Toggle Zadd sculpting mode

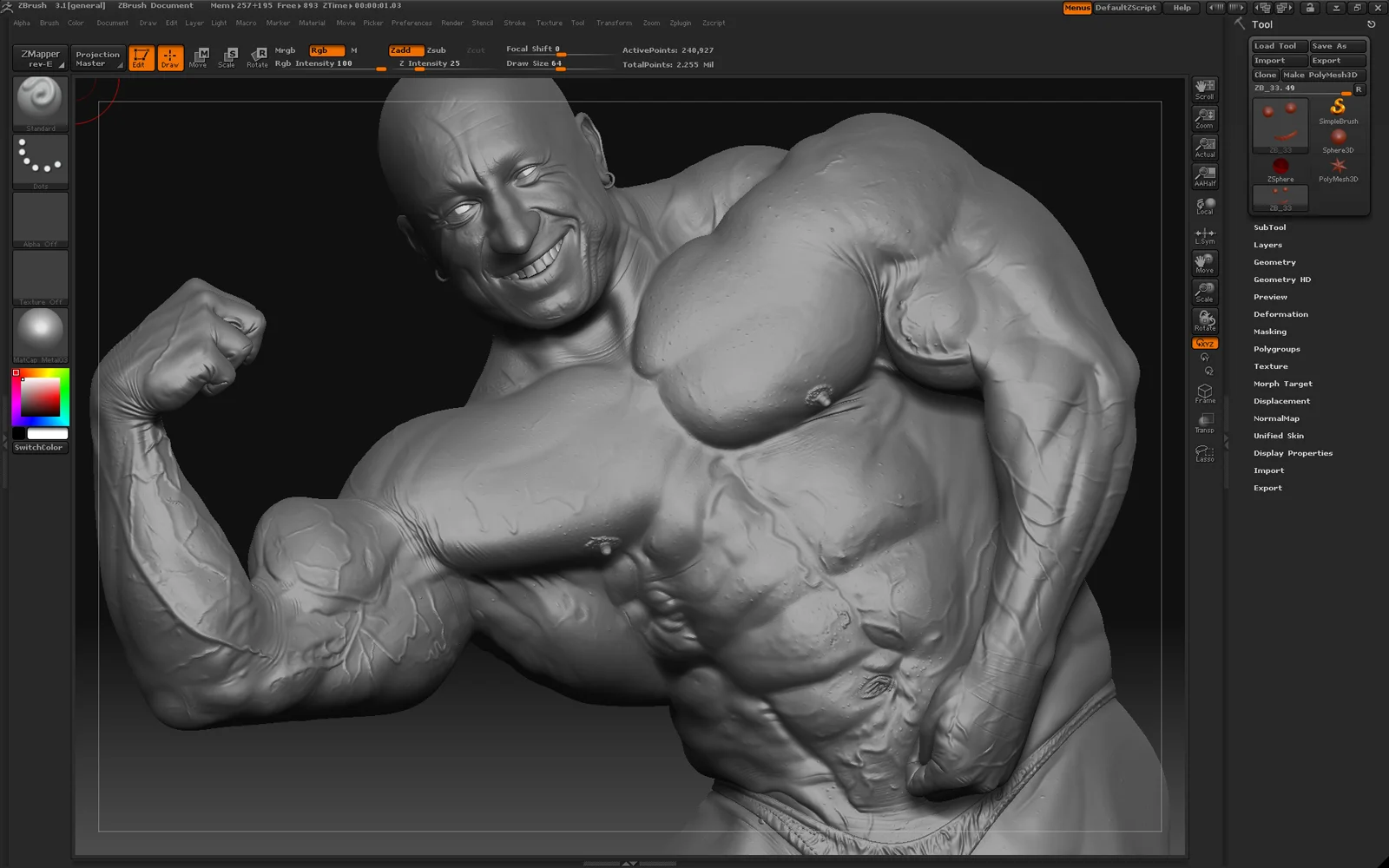(x=405, y=50)
